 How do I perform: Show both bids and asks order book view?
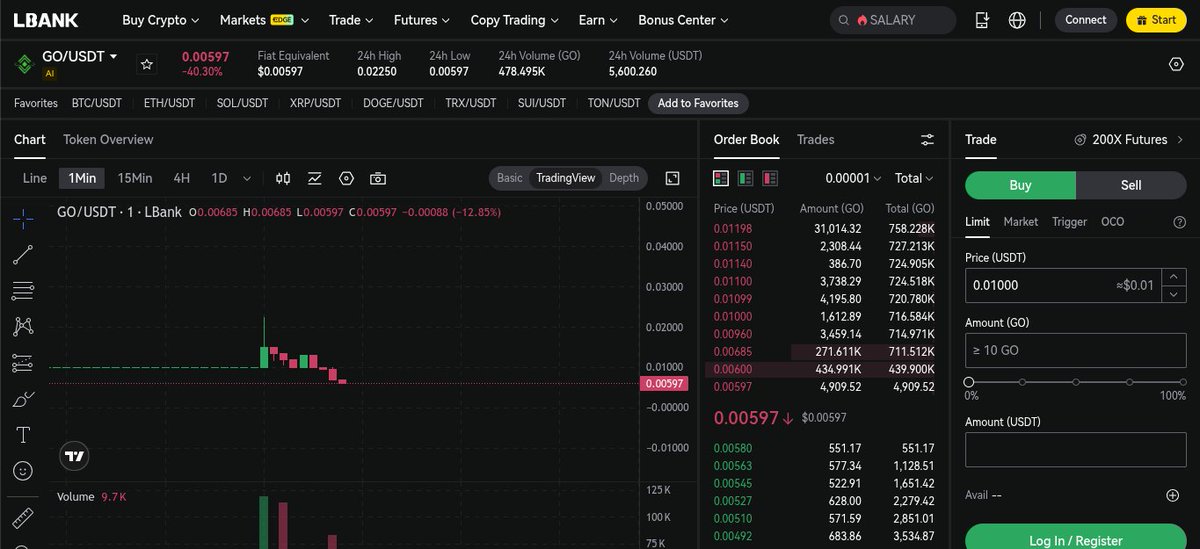point(721,178)
